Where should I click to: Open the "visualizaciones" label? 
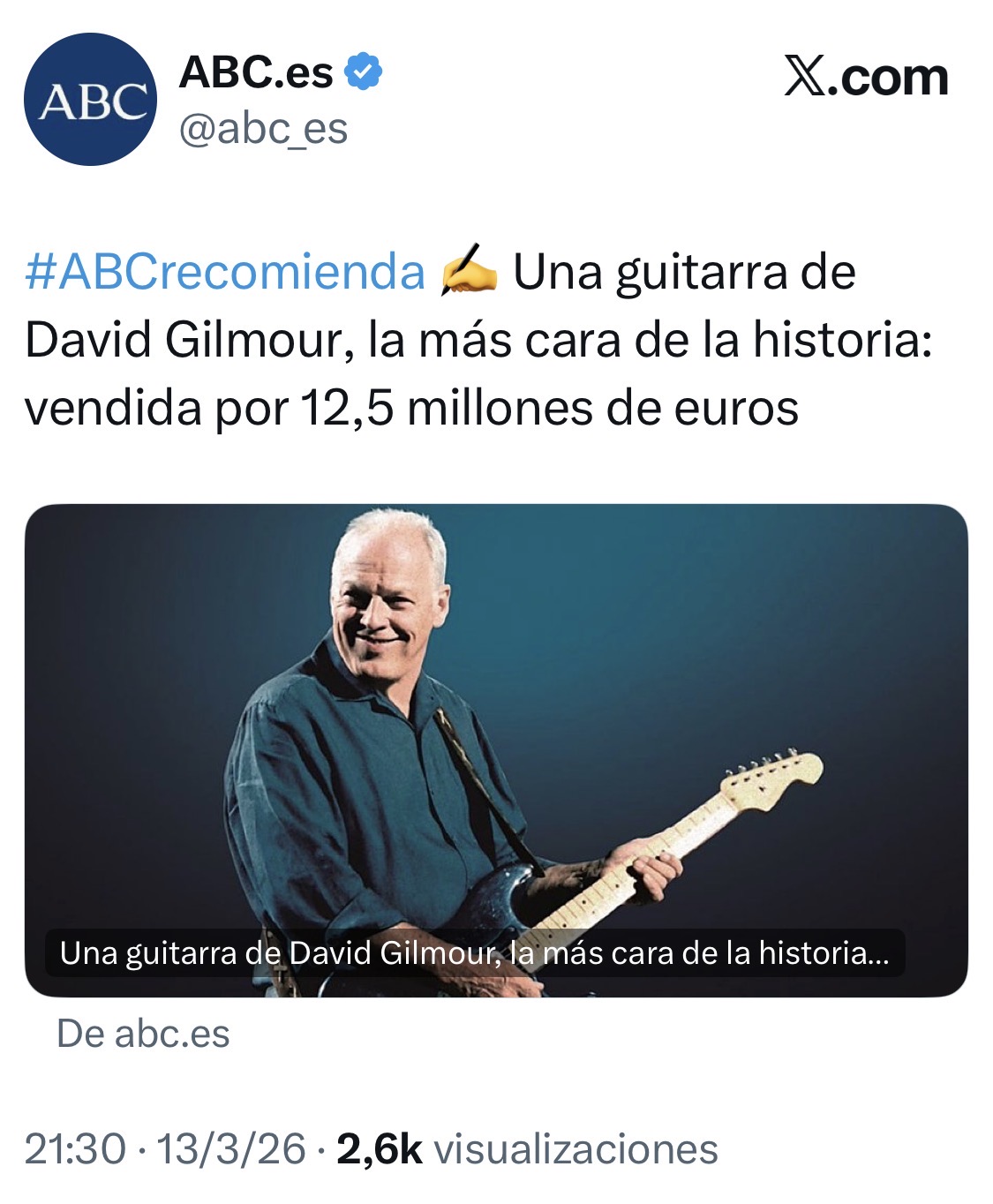point(576,1149)
